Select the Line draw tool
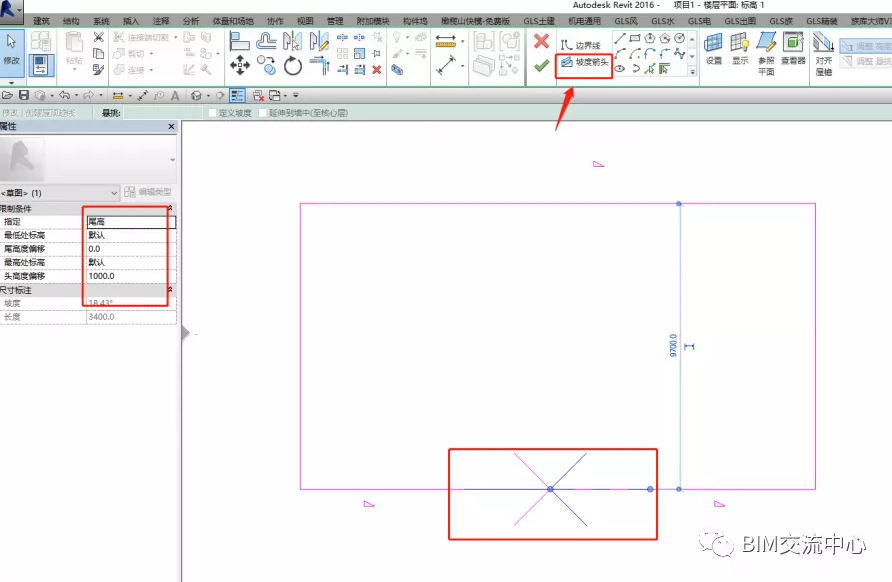 (x=620, y=39)
